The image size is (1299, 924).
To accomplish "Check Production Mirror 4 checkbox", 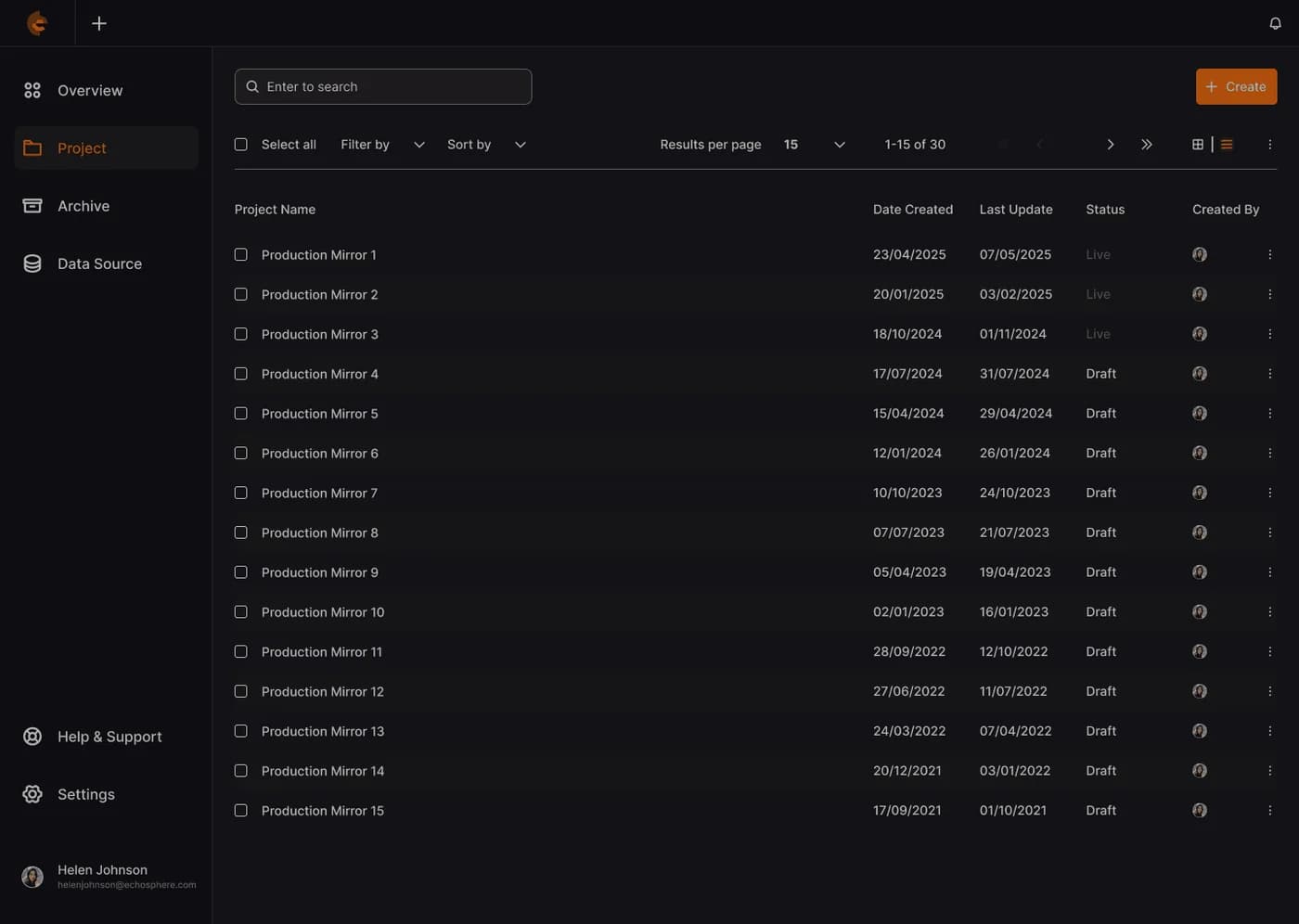I will (x=241, y=374).
